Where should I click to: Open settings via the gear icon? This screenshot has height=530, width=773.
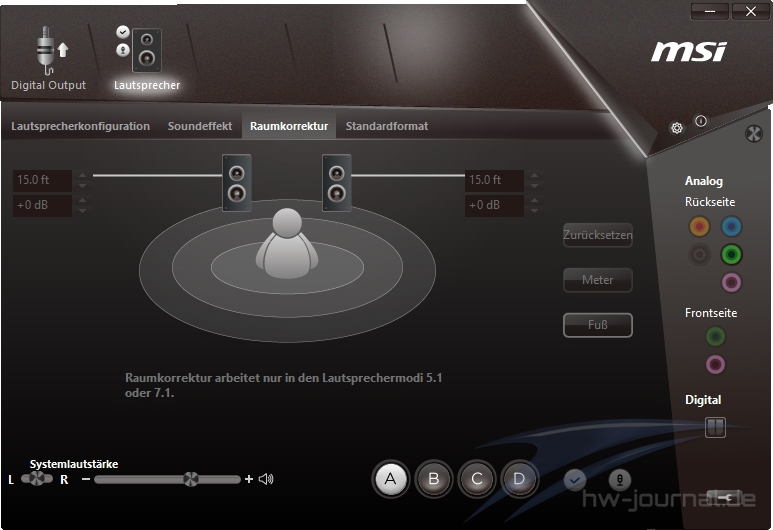677,128
